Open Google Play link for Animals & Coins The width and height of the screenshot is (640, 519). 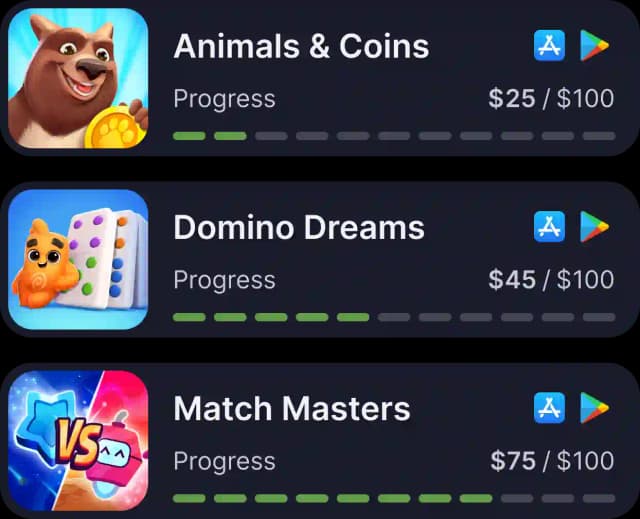click(x=594, y=45)
